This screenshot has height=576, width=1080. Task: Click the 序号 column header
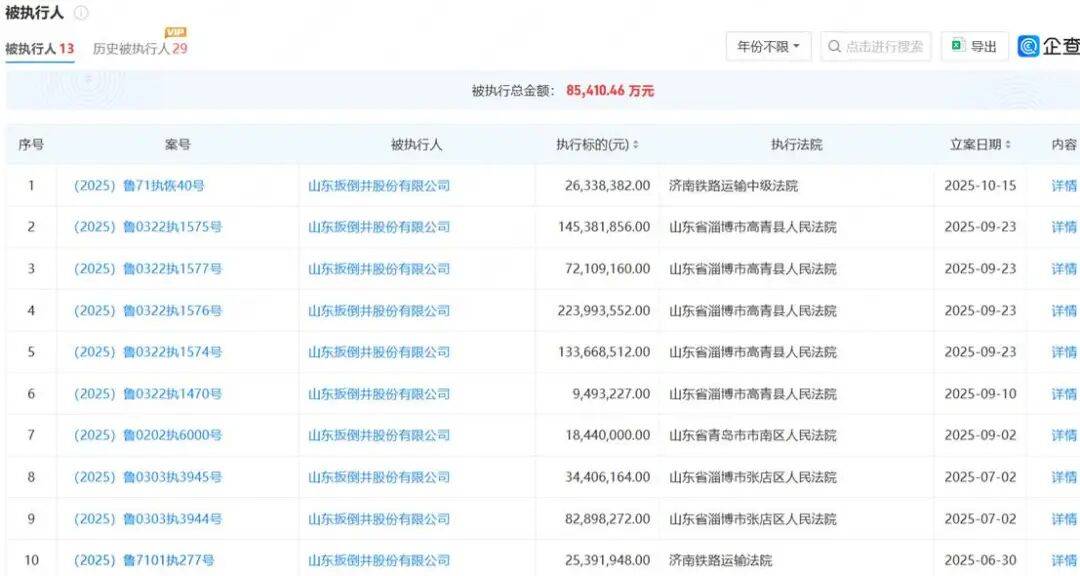(31, 145)
